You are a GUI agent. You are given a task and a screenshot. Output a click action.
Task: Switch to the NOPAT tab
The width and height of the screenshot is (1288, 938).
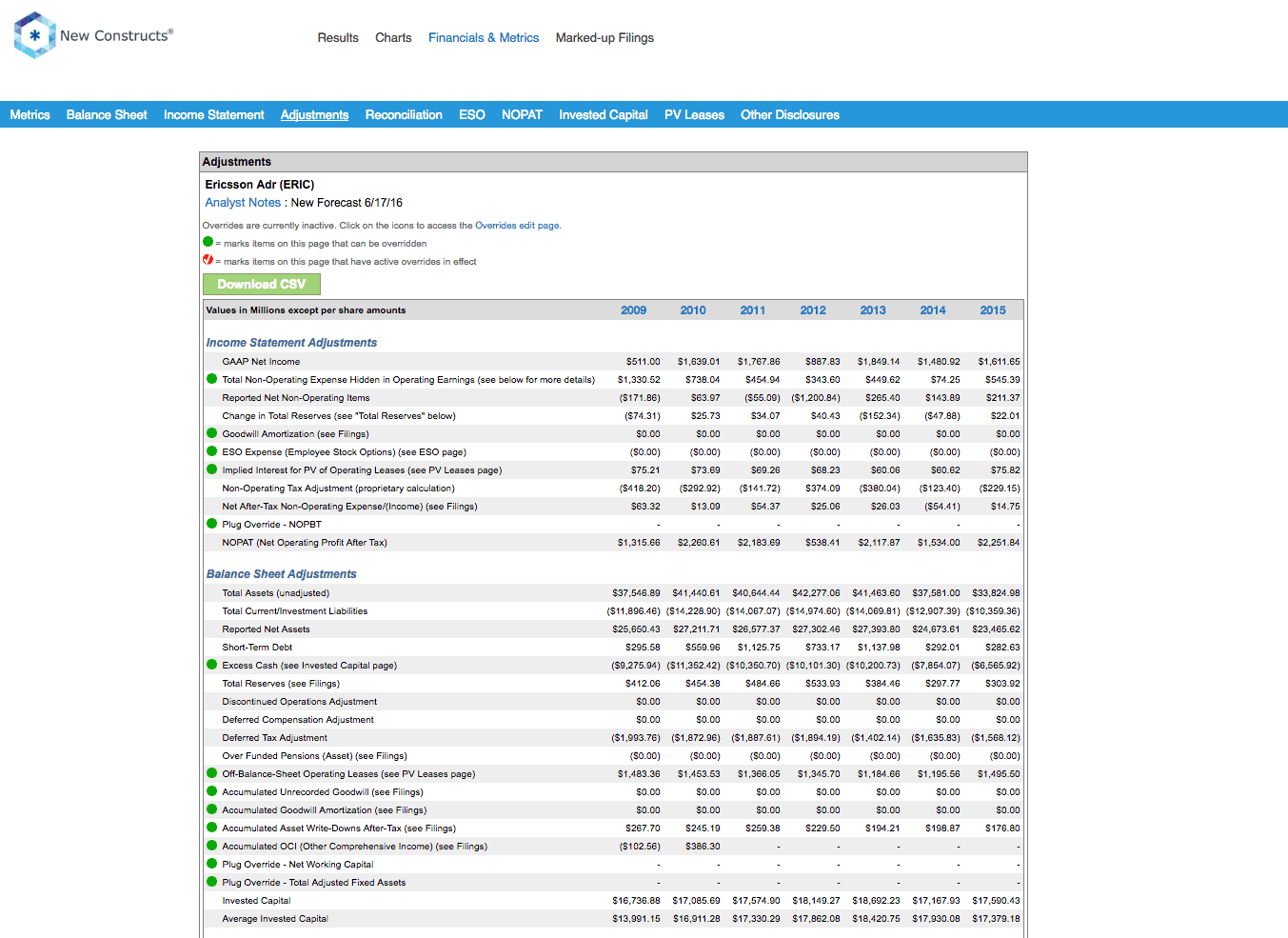point(522,115)
